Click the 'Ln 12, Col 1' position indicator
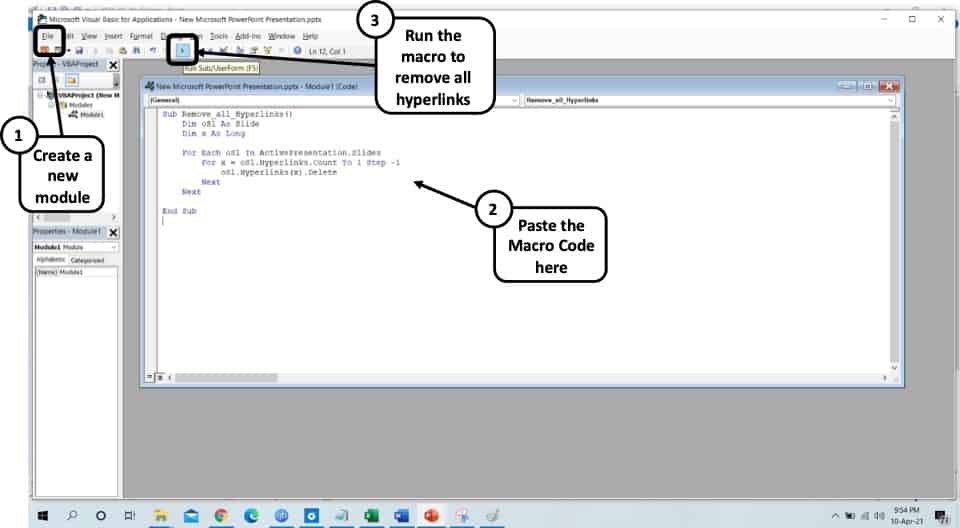 click(x=327, y=51)
